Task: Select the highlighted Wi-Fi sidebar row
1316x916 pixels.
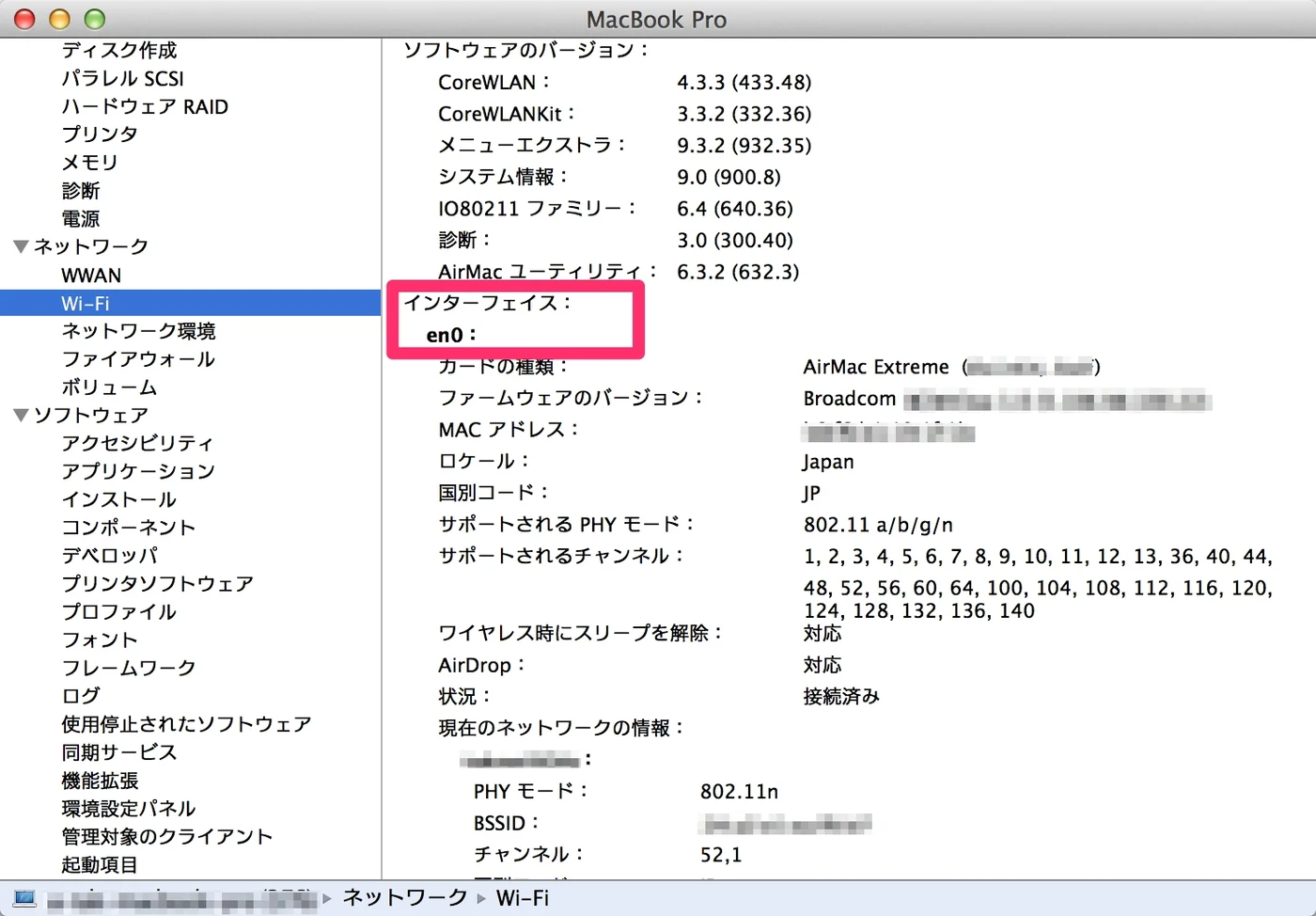Action: pos(190,303)
